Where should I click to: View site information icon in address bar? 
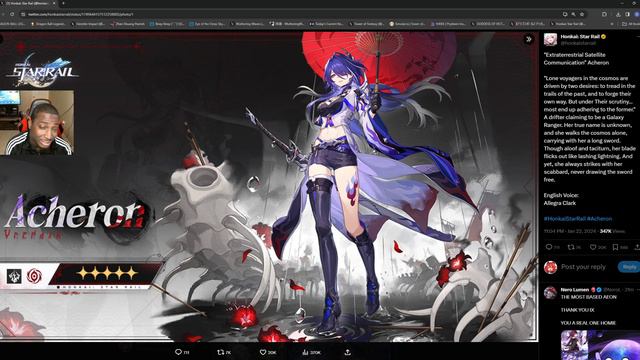23,14
